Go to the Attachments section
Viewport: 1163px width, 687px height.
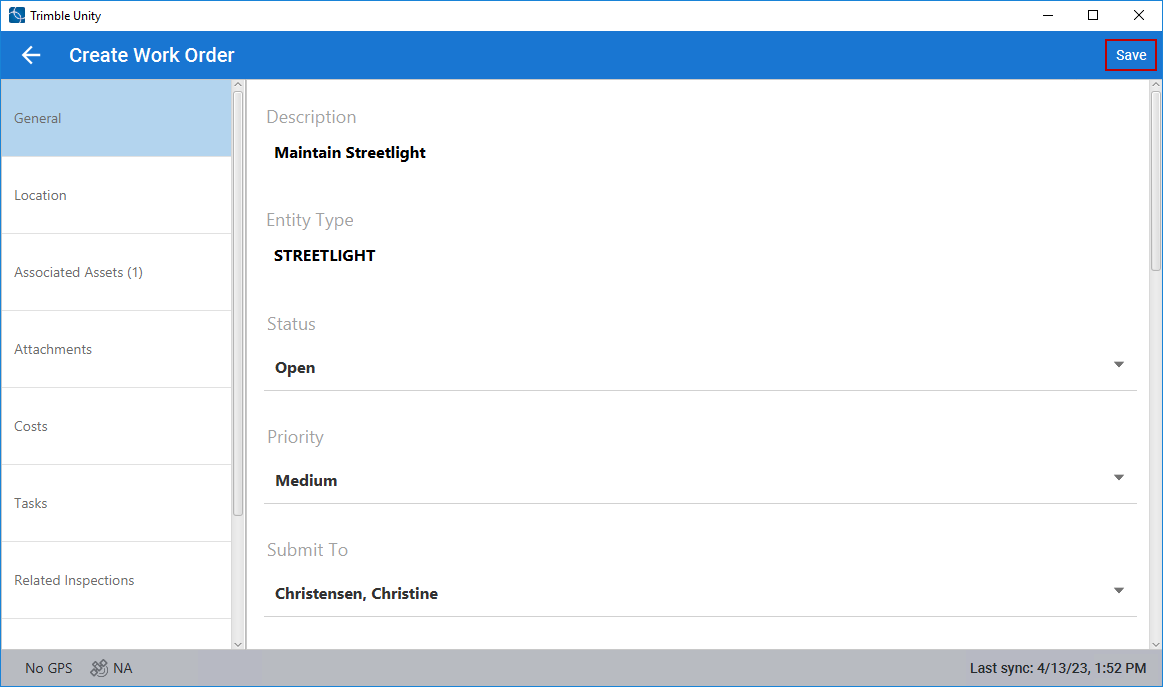point(116,349)
